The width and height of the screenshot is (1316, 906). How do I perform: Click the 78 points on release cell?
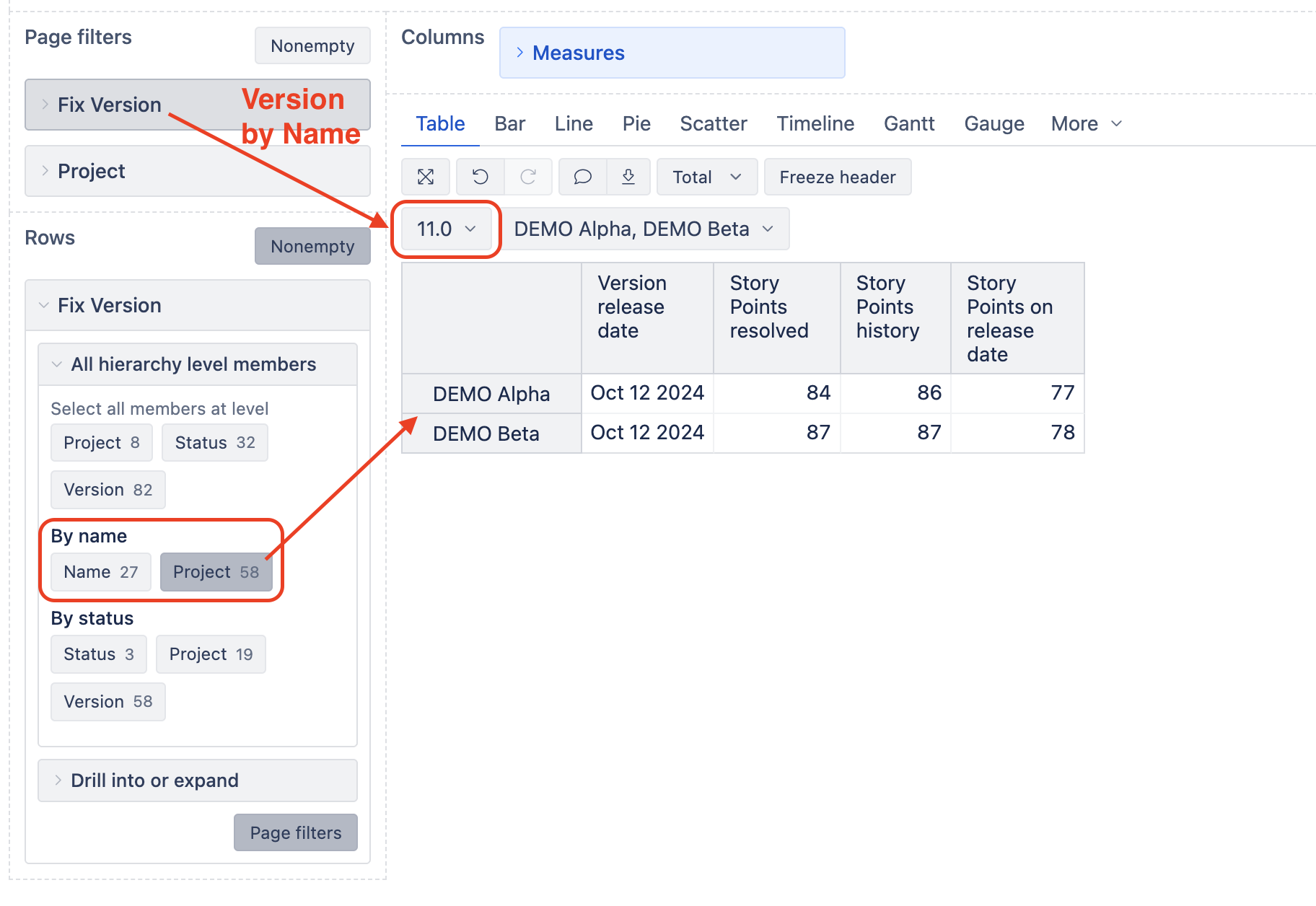click(1017, 433)
